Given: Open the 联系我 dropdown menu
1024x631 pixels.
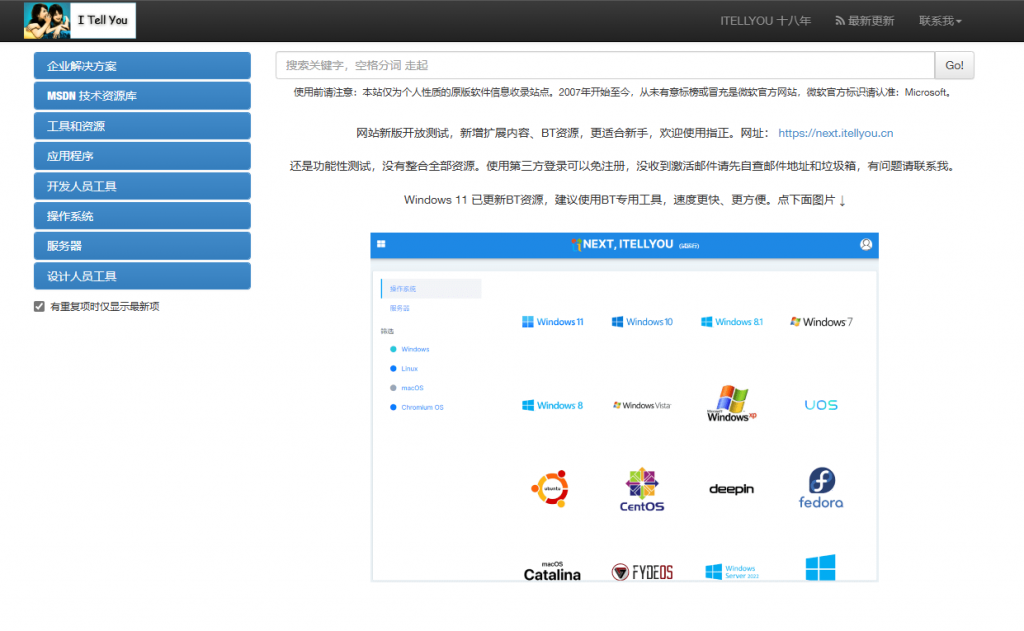Looking at the screenshot, I should point(941,20).
